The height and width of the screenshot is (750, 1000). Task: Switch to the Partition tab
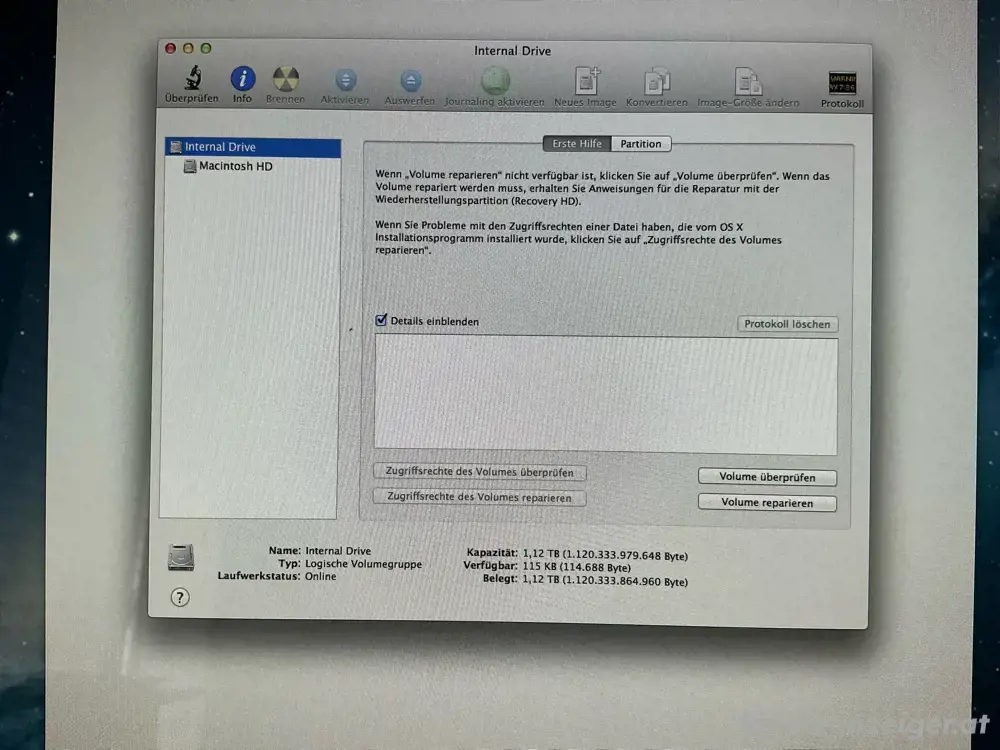(x=641, y=144)
